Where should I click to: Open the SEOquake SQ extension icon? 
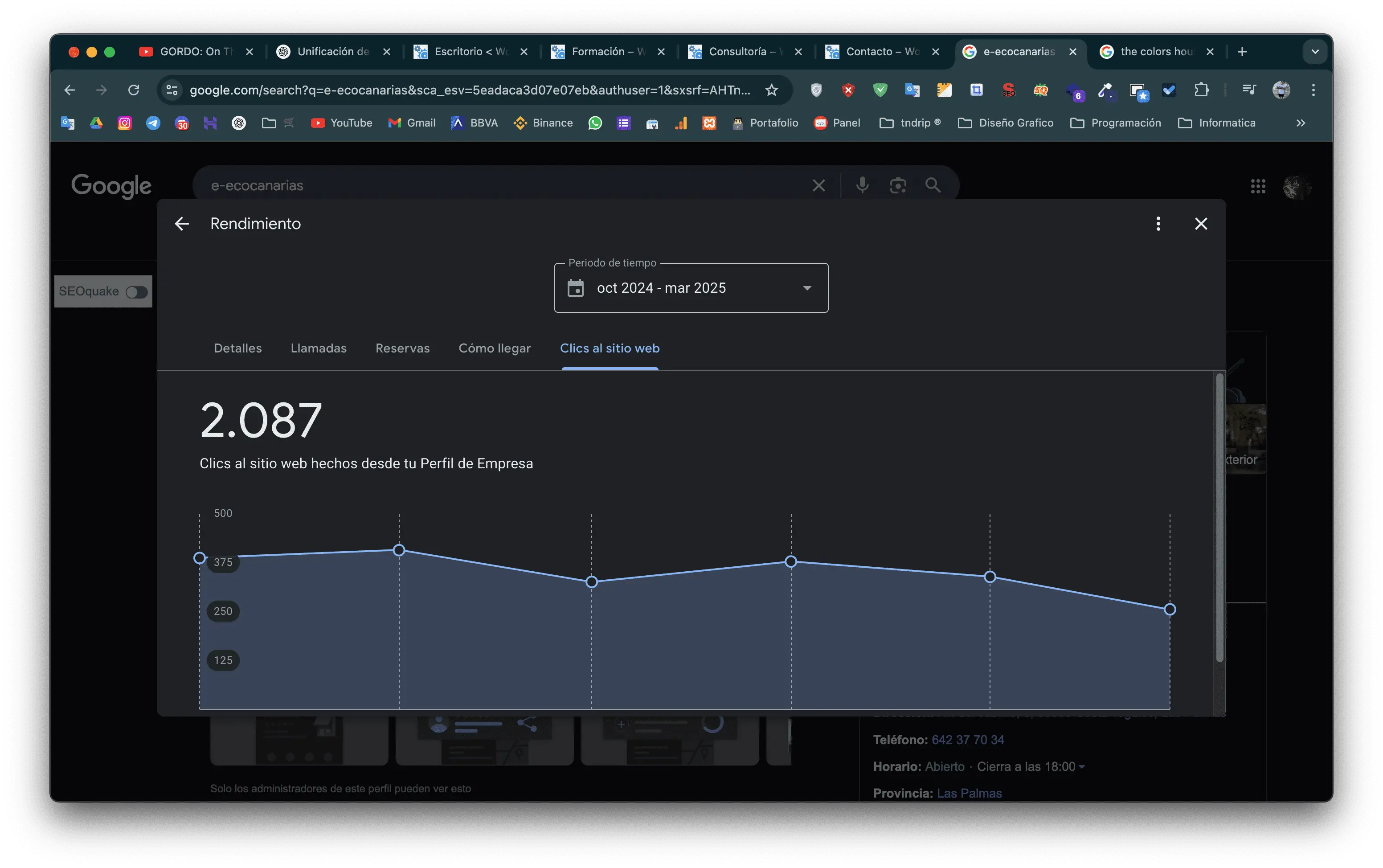pyautogui.click(x=1040, y=90)
